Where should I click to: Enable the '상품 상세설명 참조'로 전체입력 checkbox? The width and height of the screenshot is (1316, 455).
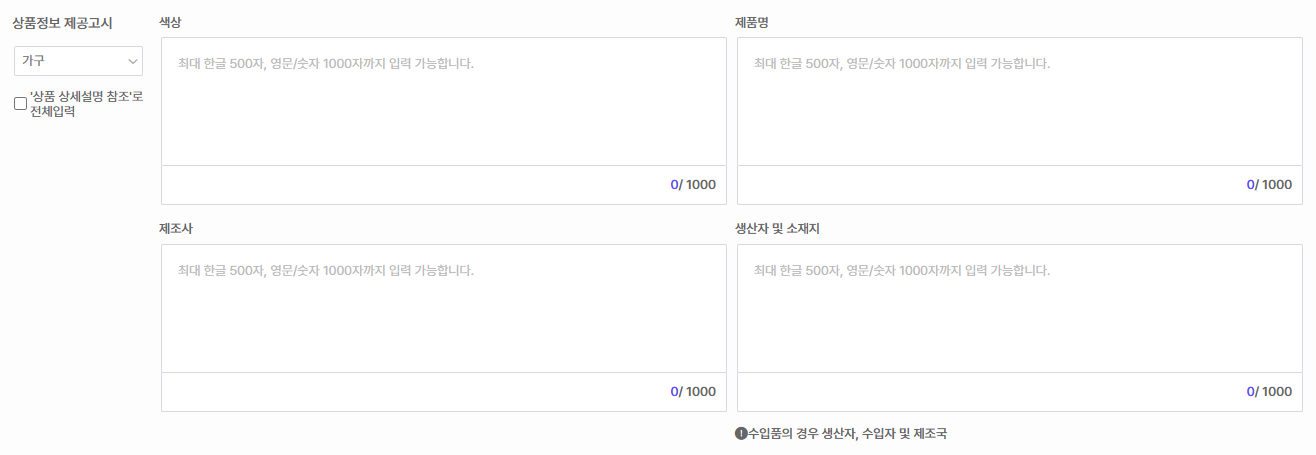pyautogui.click(x=21, y=103)
